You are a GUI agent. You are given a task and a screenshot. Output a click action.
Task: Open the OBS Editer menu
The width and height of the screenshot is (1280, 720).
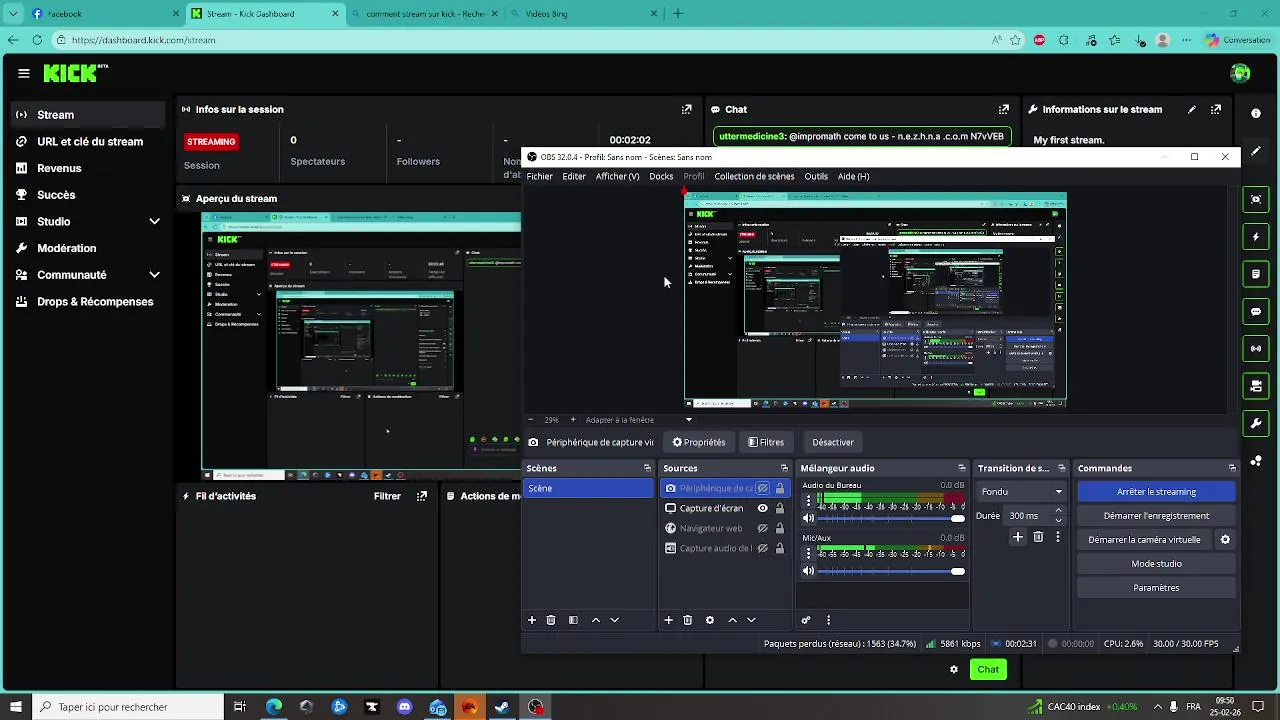pos(574,176)
